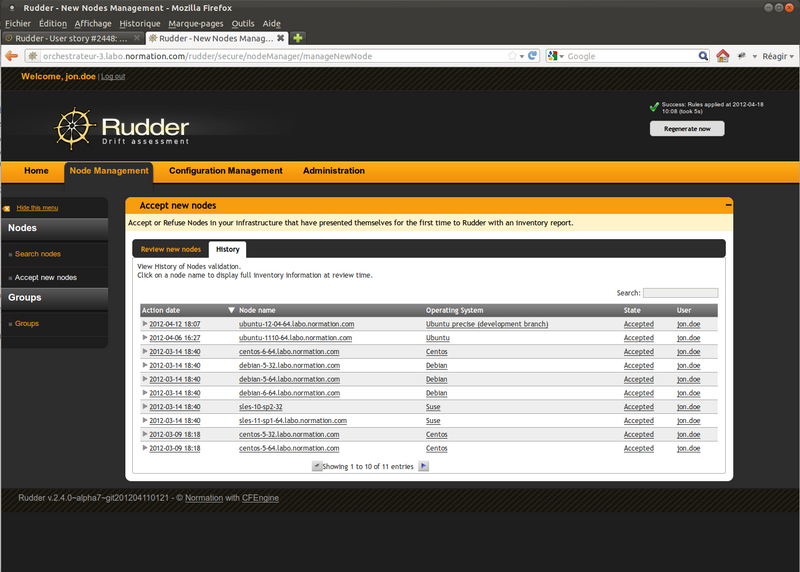Sort by Operating System column header
The image size is (800, 572).
point(455,310)
